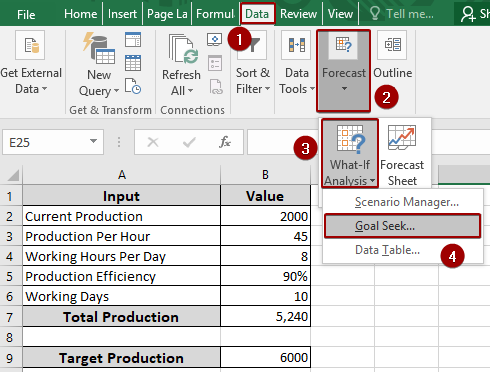This screenshot has height=372, width=490.
Task: Choose Goal Seek from the menu
Action: click(x=403, y=226)
